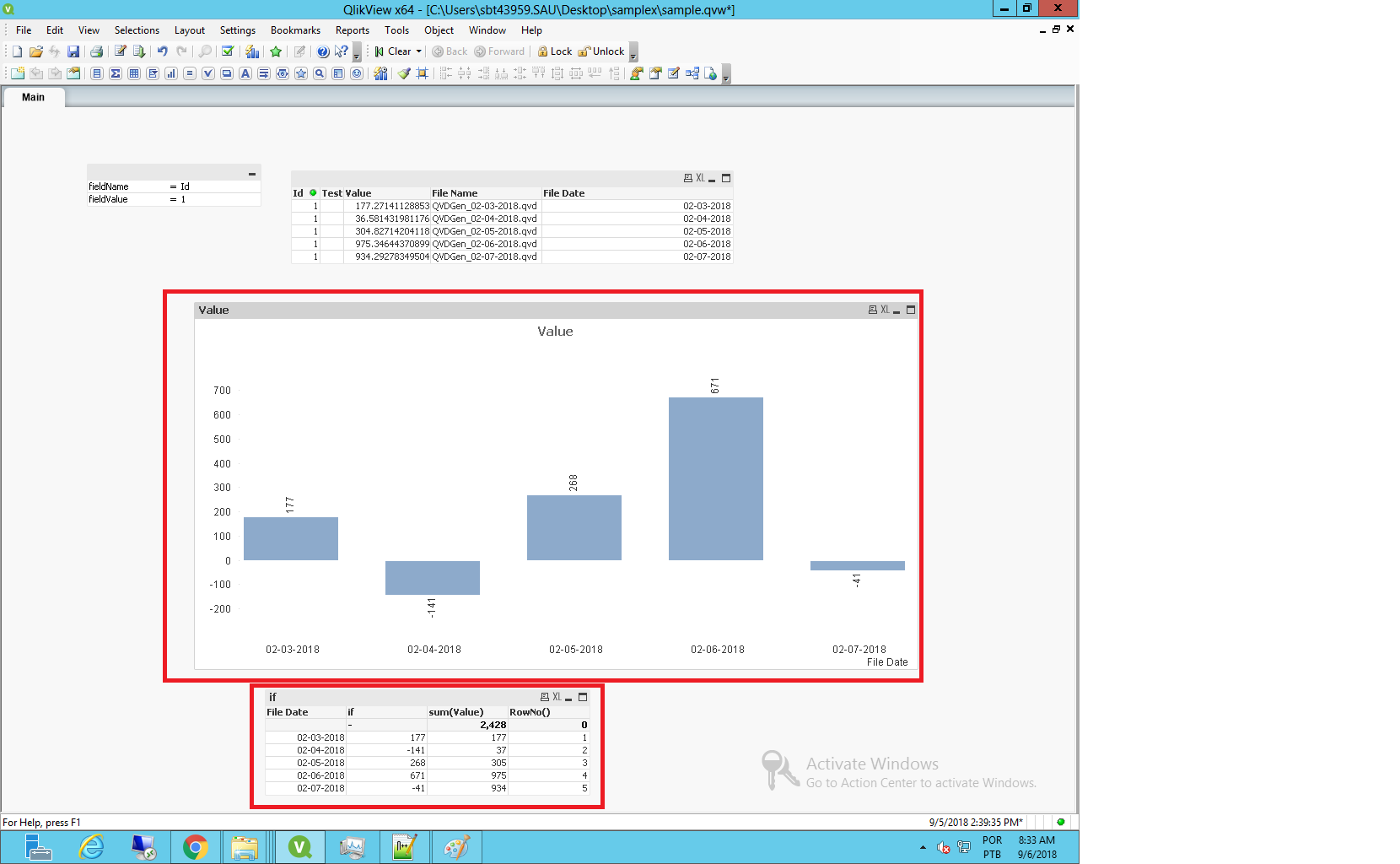
Task: Click the Reload script icon
Action: click(x=139, y=51)
